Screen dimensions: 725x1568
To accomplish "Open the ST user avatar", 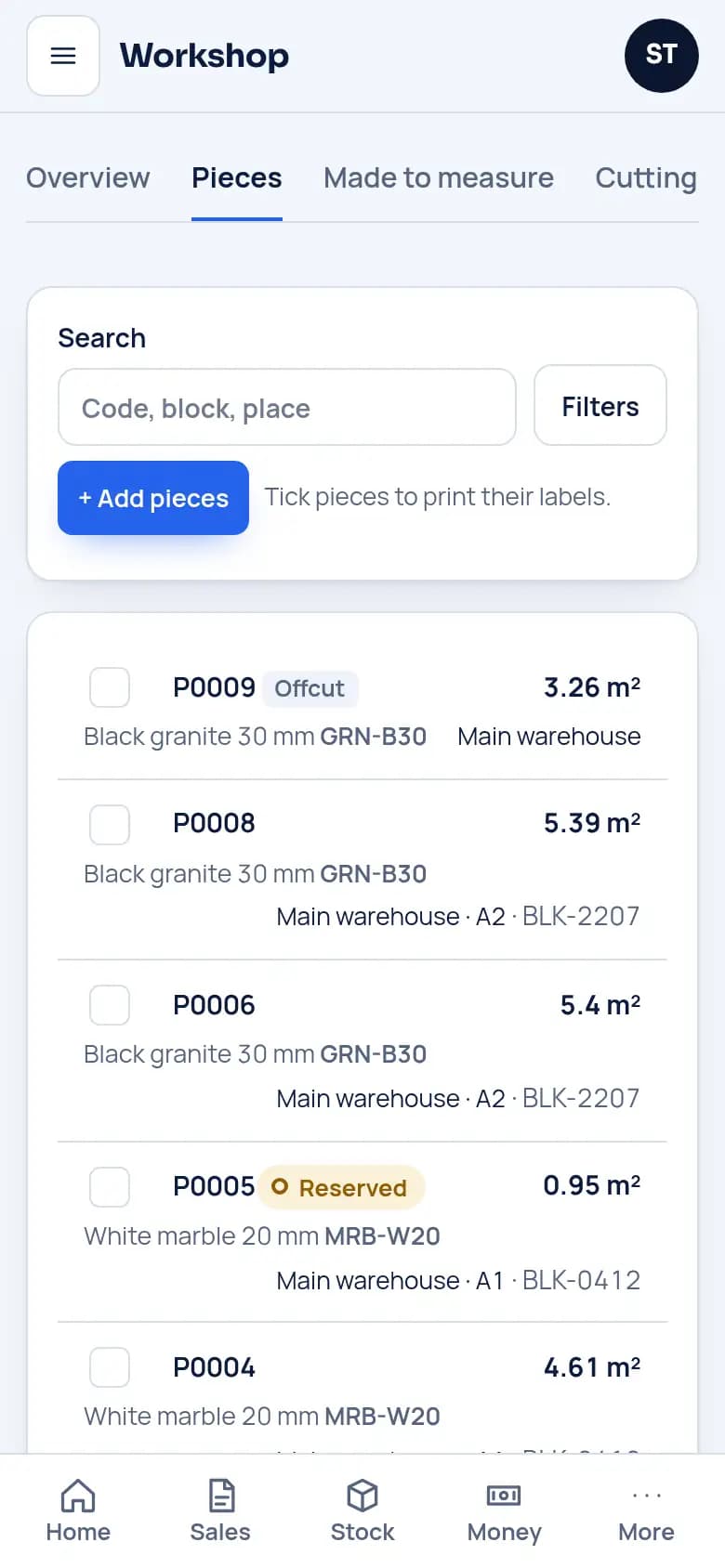I will click(661, 56).
